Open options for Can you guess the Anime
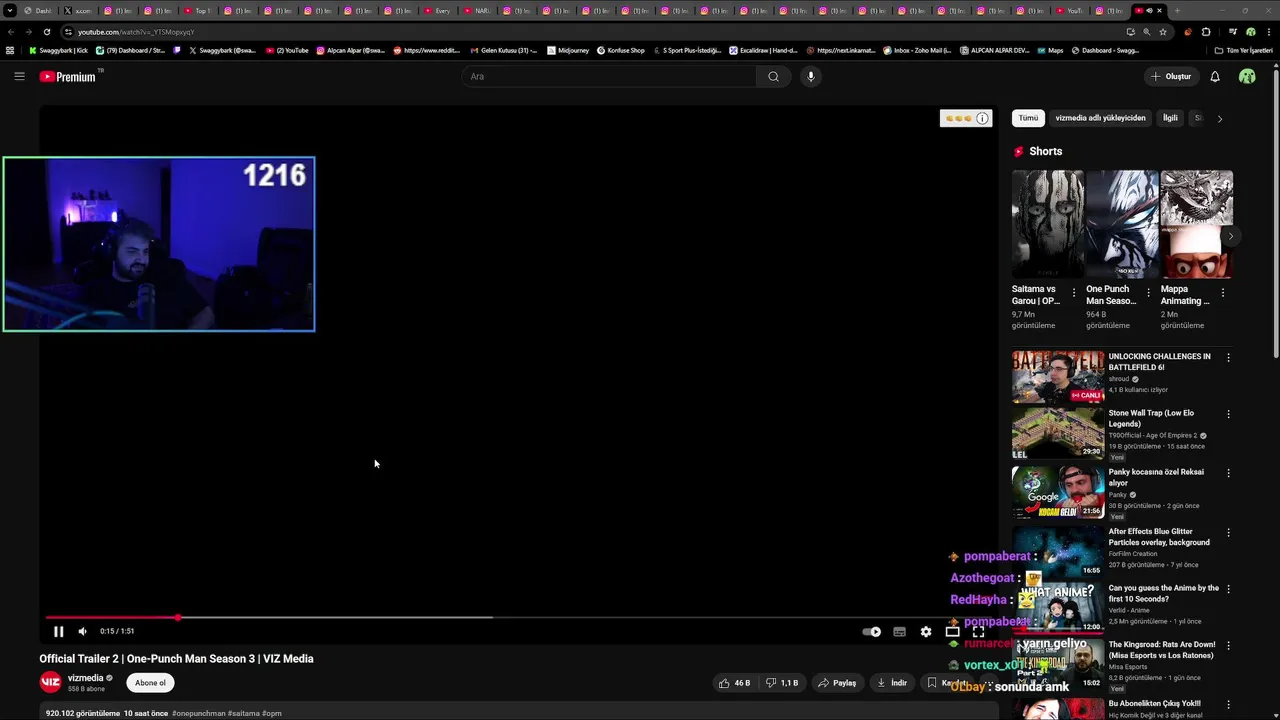Screen dimensions: 1280x720 point(1228,590)
